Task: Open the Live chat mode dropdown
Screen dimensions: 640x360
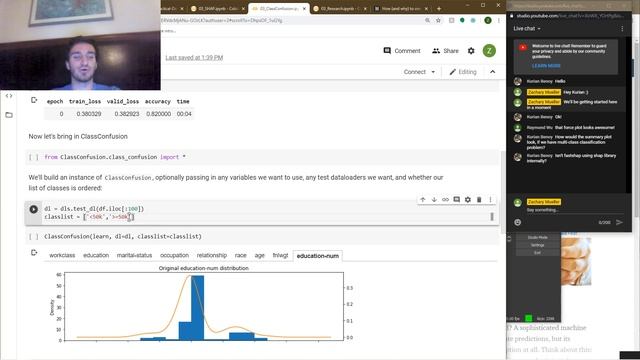Action: [x=527, y=29]
